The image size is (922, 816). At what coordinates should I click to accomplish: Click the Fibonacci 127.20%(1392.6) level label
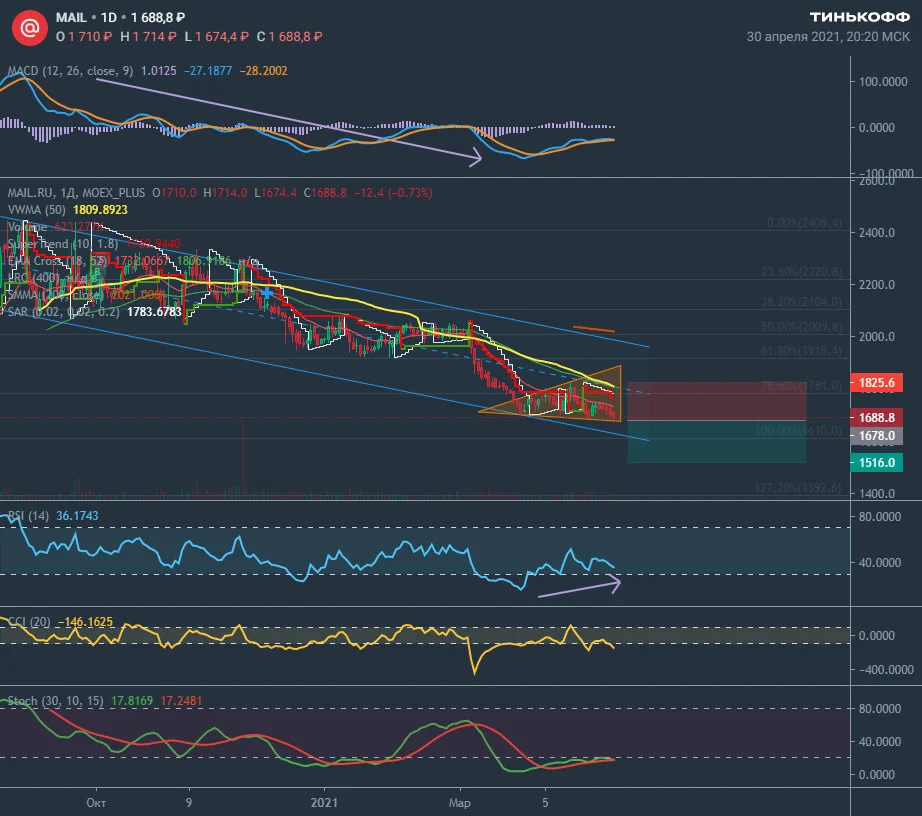coord(798,487)
